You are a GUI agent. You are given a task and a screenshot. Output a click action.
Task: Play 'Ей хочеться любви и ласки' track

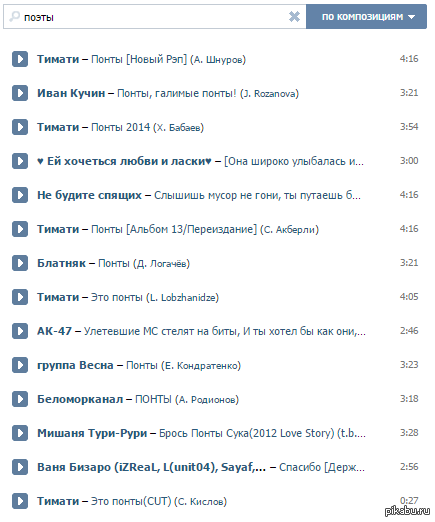pos(20,161)
